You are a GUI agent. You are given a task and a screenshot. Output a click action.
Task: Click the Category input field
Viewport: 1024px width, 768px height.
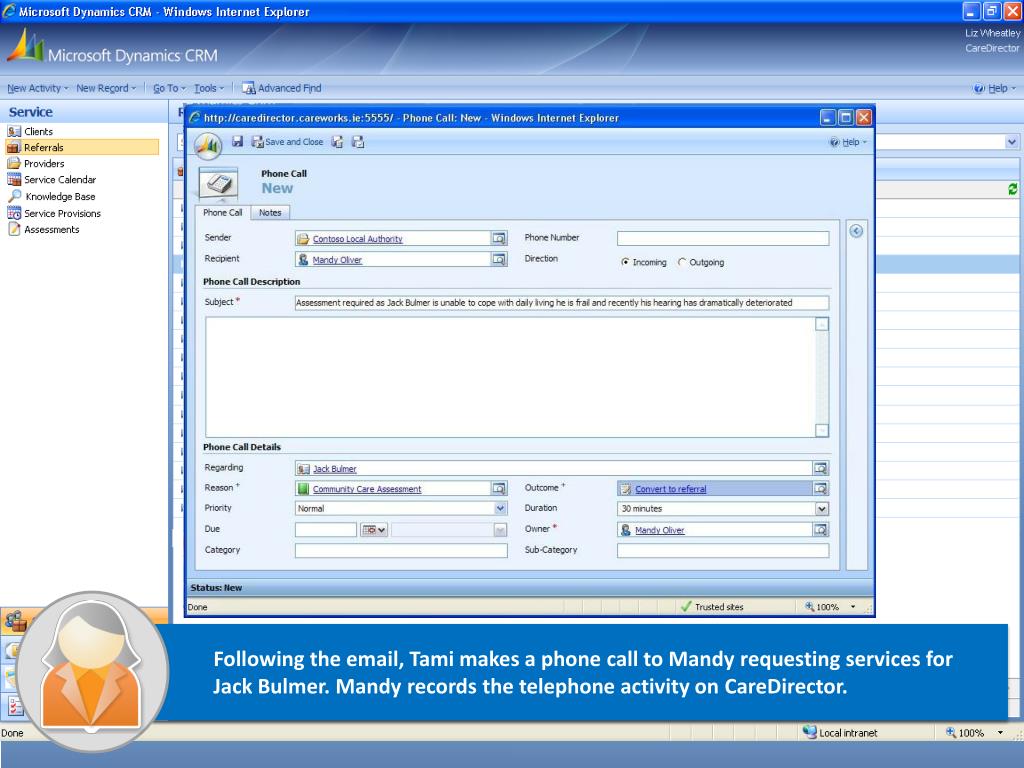pos(401,551)
